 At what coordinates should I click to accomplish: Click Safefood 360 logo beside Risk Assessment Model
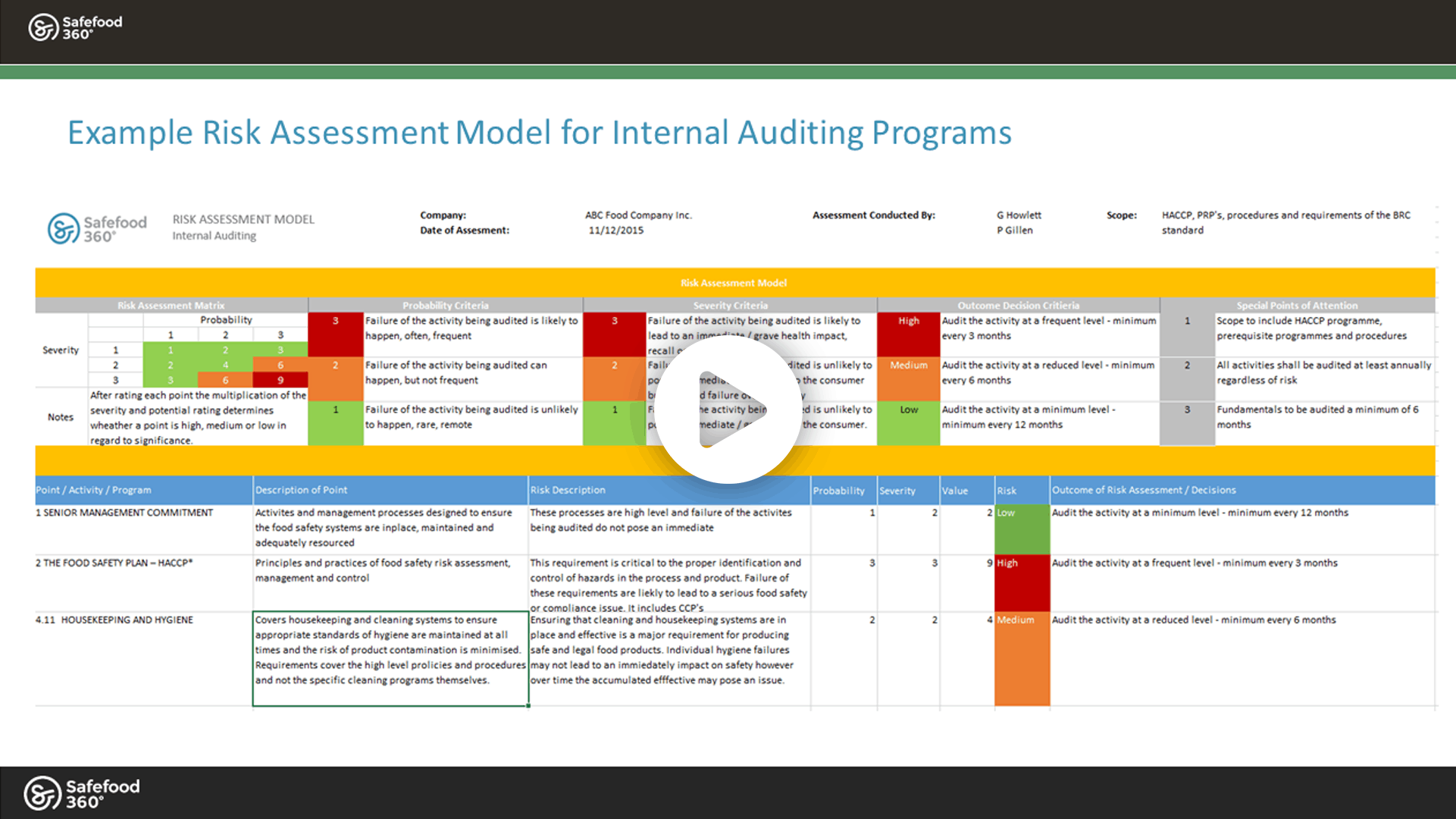point(97,228)
